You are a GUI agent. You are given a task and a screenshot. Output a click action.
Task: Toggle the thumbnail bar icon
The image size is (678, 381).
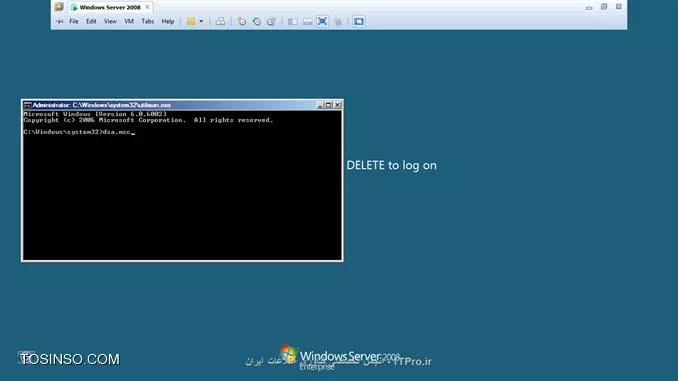coord(307,21)
